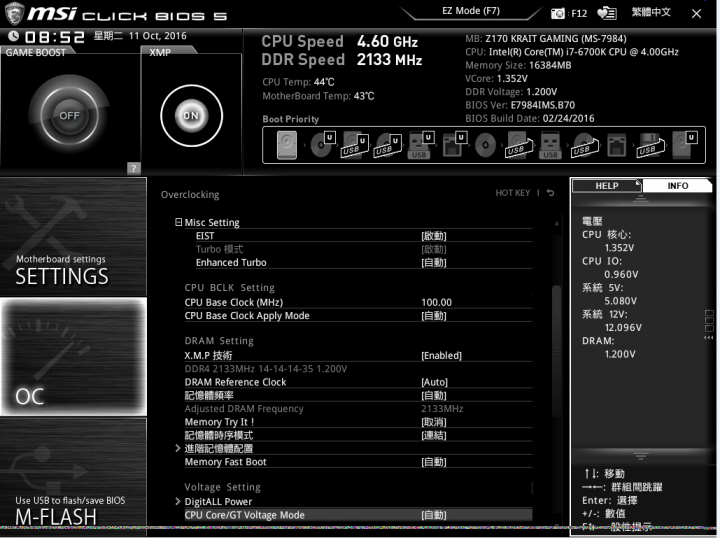The width and height of the screenshot is (720, 538).
Task: Change CPU Base Clock Apply Mode value
Action: pos(433,316)
